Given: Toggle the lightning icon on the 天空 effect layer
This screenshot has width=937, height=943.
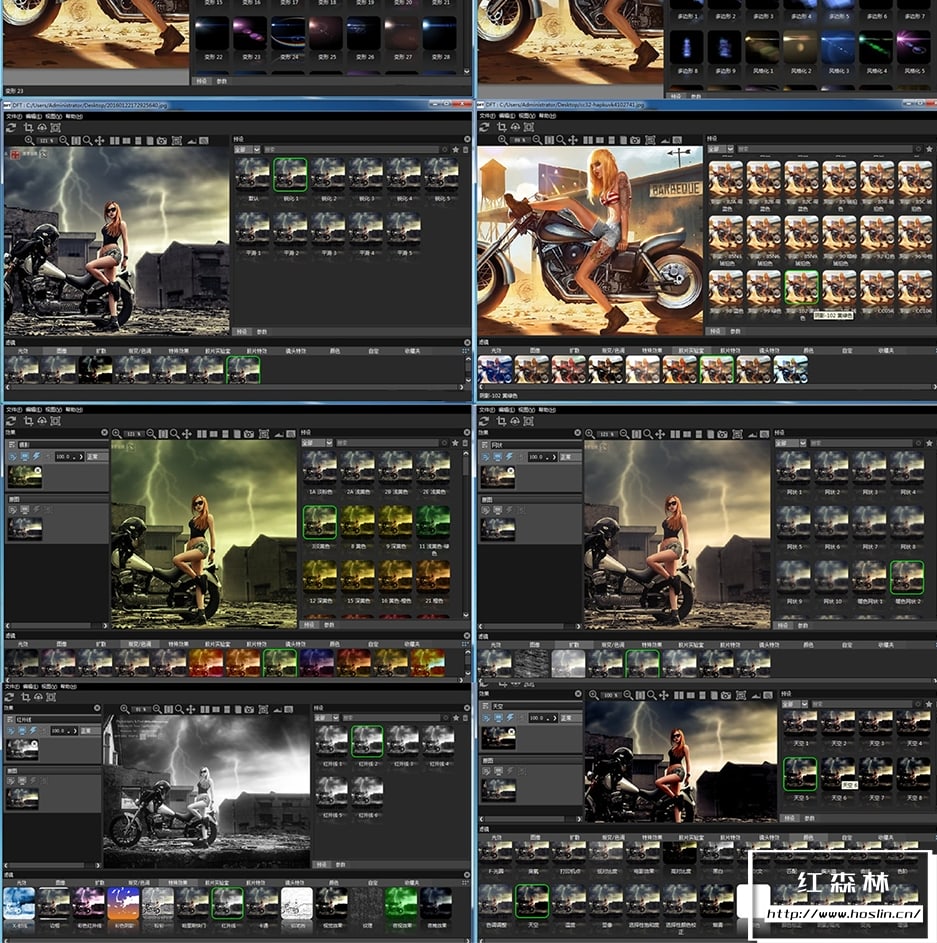Looking at the screenshot, I should coord(510,718).
